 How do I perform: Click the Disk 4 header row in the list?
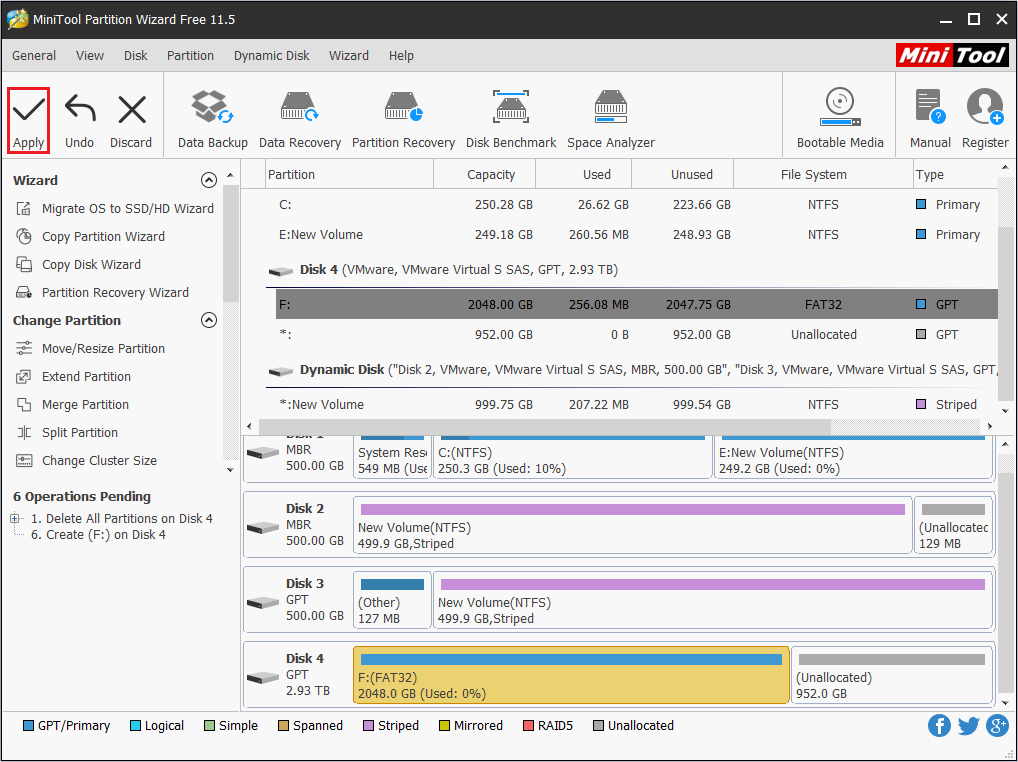pos(632,269)
